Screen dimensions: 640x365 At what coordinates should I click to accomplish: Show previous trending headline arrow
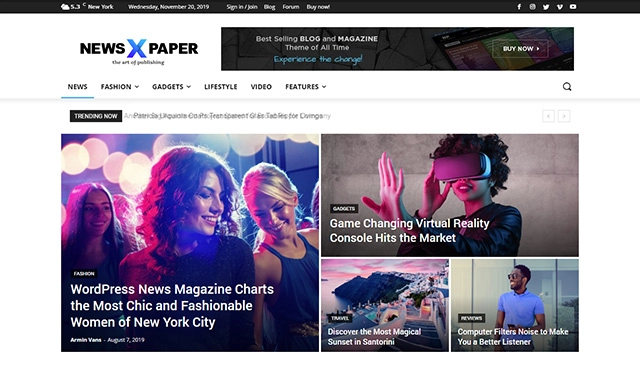[548, 116]
